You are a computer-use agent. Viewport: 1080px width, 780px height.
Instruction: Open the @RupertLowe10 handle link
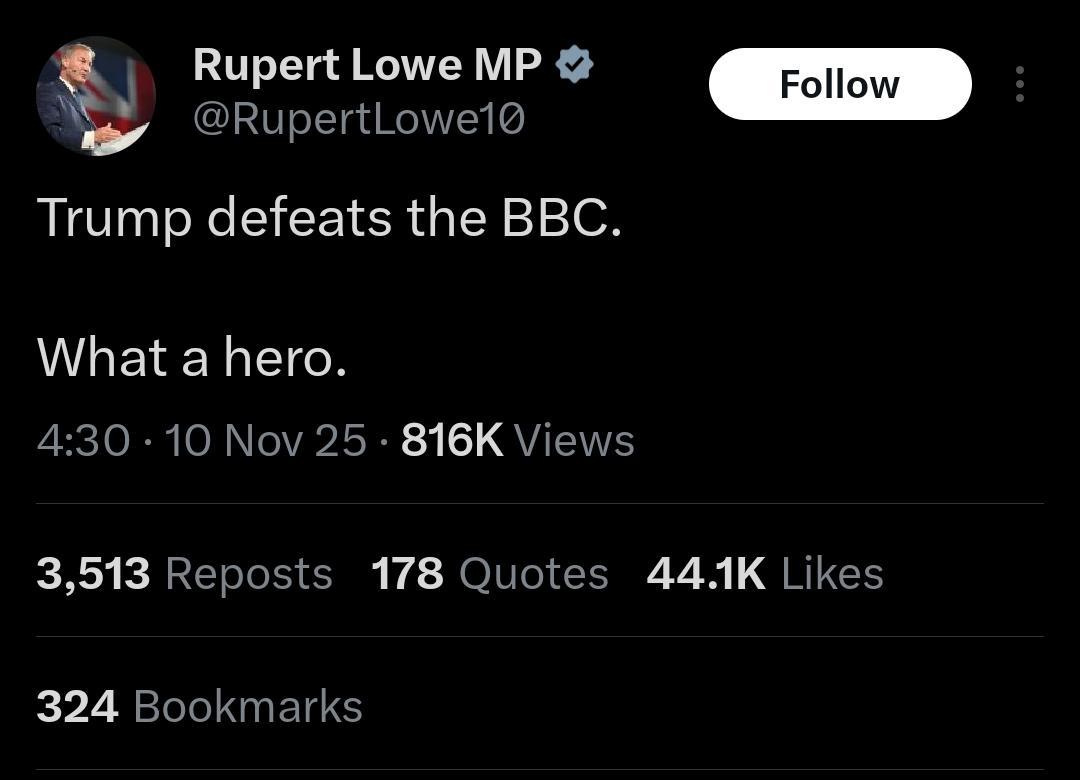click(x=358, y=120)
